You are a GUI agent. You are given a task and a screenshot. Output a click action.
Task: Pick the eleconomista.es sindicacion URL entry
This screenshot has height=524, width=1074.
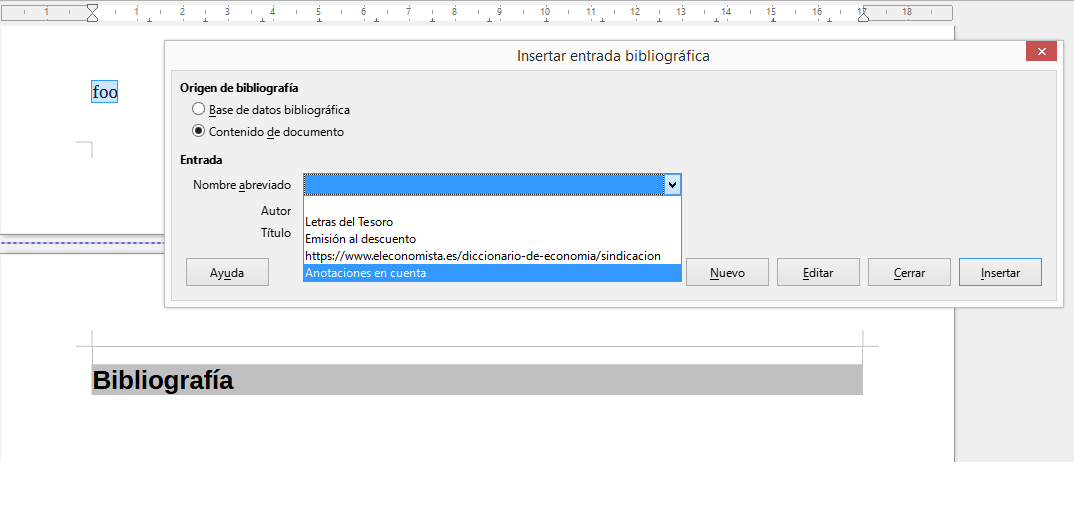492,256
